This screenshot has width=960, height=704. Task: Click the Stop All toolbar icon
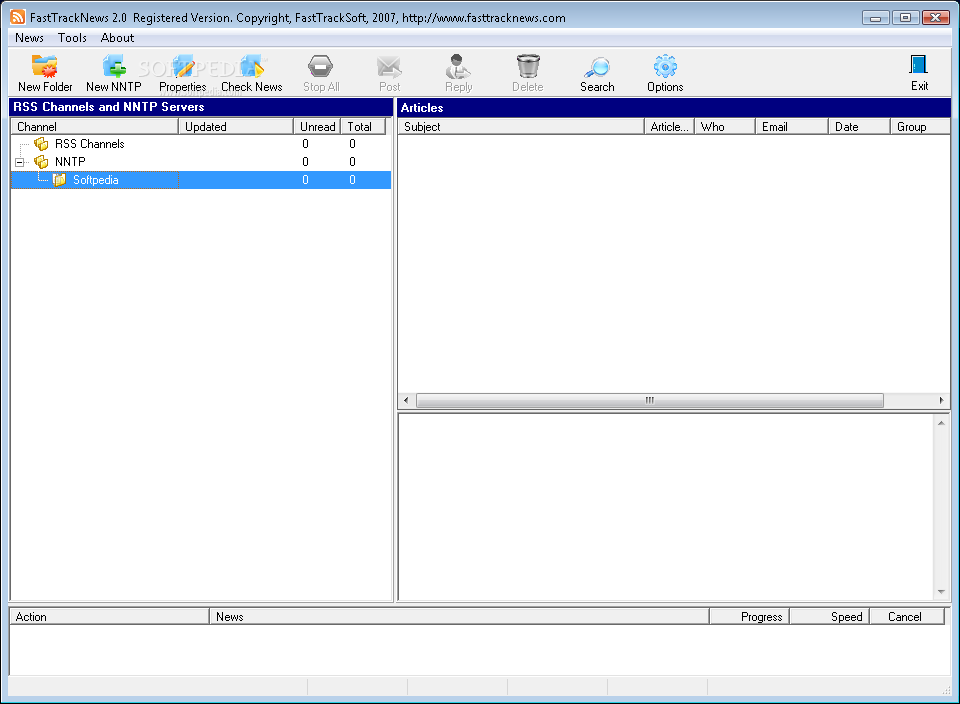coord(321,67)
